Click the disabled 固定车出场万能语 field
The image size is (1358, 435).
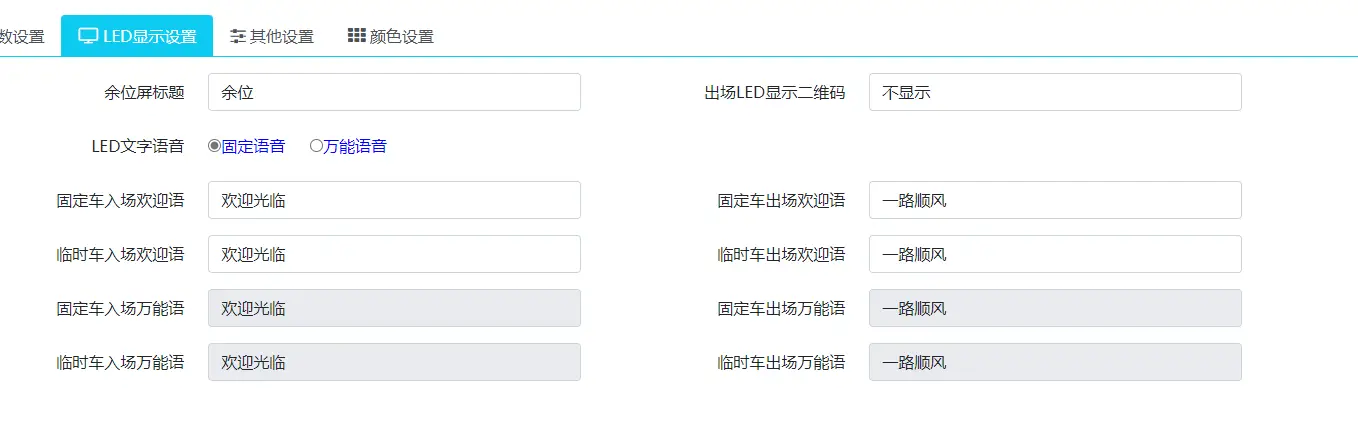pos(1055,308)
